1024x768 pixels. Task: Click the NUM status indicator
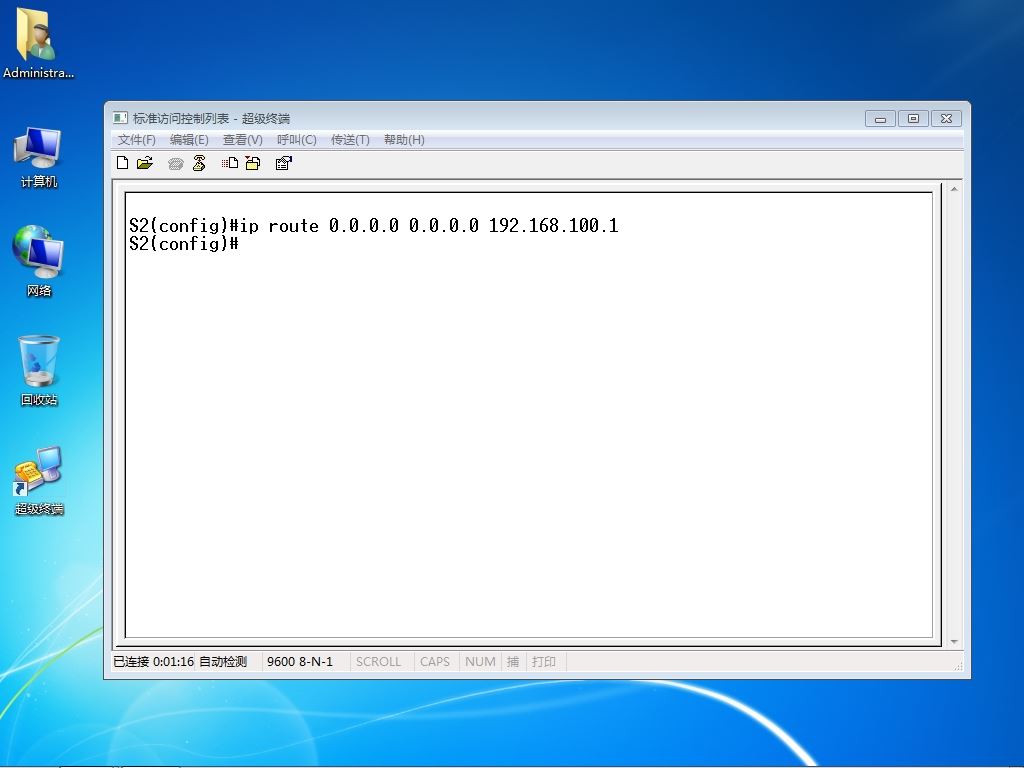(x=480, y=662)
